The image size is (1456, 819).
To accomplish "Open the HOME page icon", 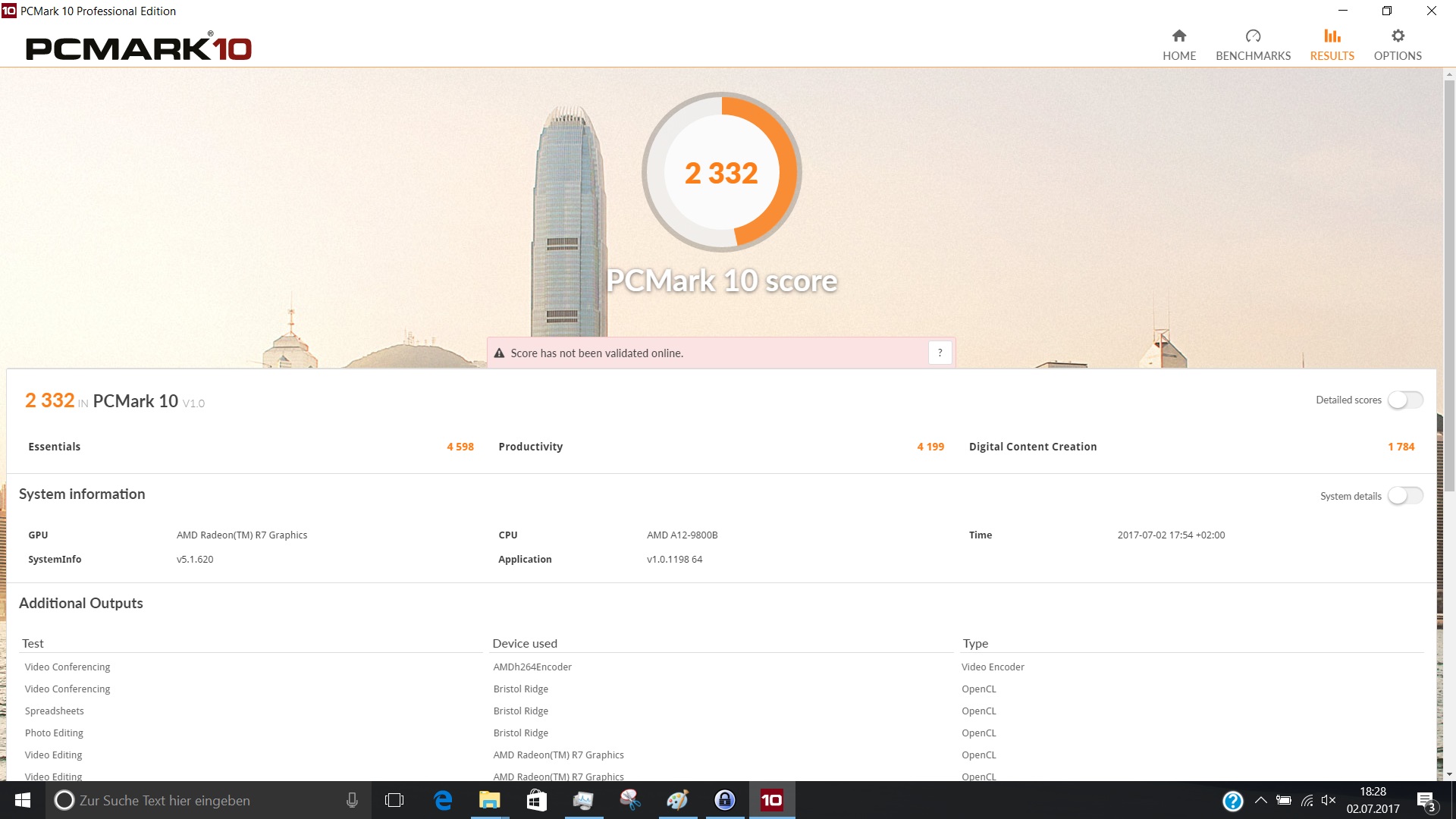I will (x=1178, y=36).
